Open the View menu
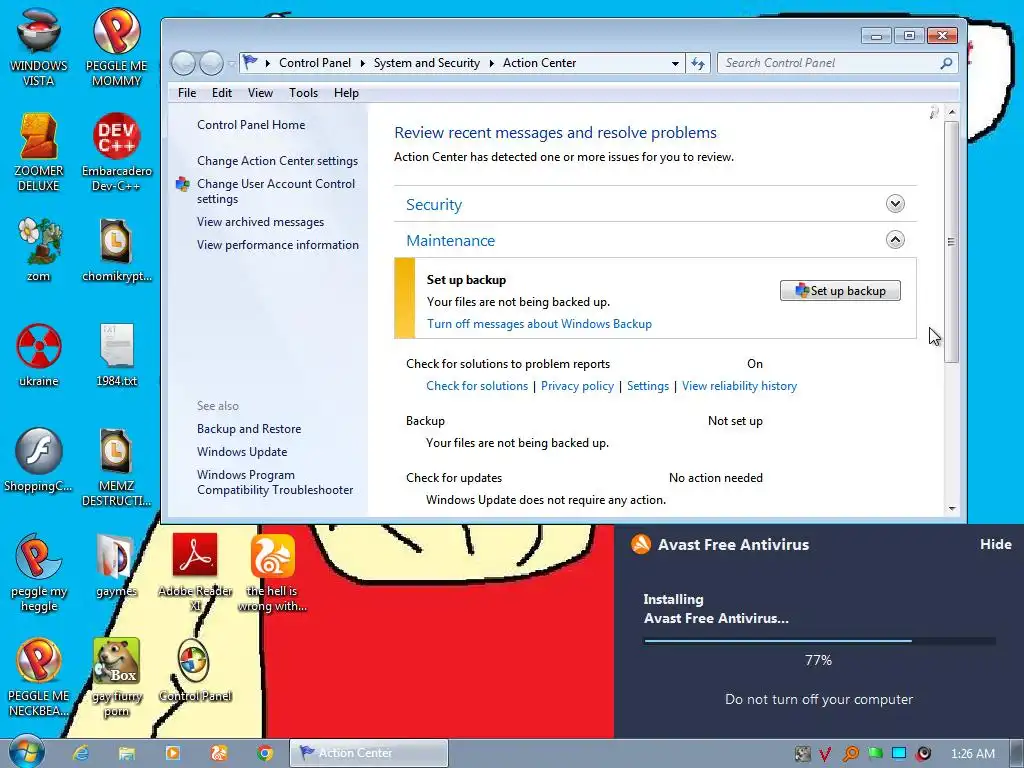 [x=260, y=93]
